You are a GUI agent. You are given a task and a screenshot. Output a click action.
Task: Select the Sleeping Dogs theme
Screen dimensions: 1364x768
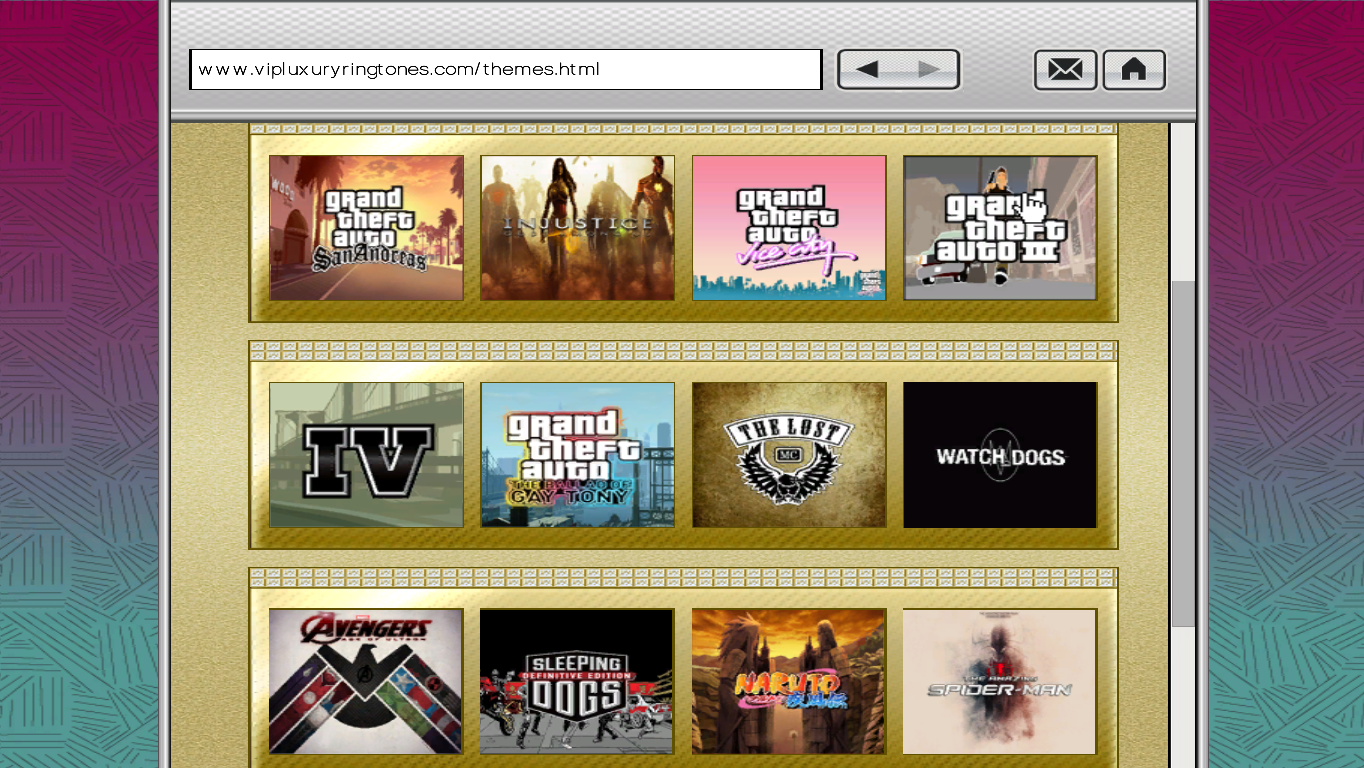577,681
